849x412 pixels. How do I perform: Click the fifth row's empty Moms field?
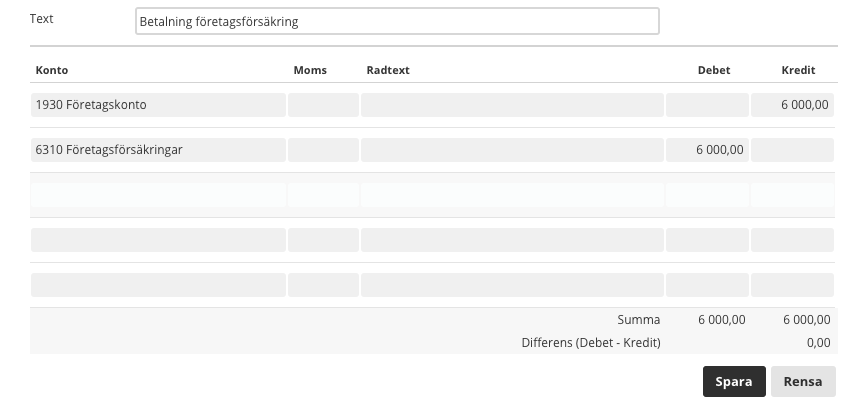point(323,285)
